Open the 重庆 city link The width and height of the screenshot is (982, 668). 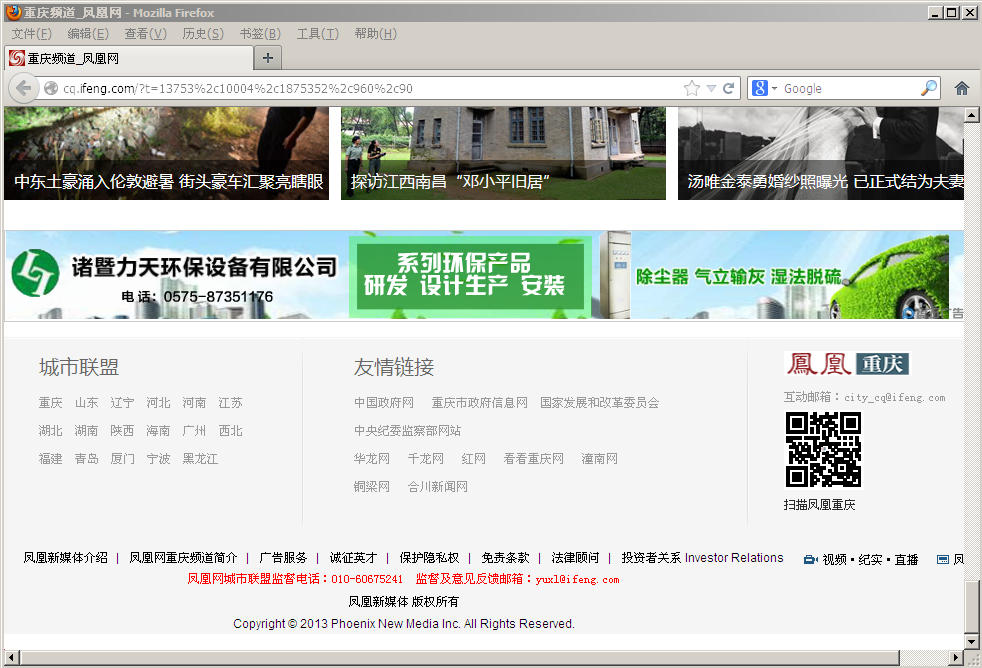(51, 403)
